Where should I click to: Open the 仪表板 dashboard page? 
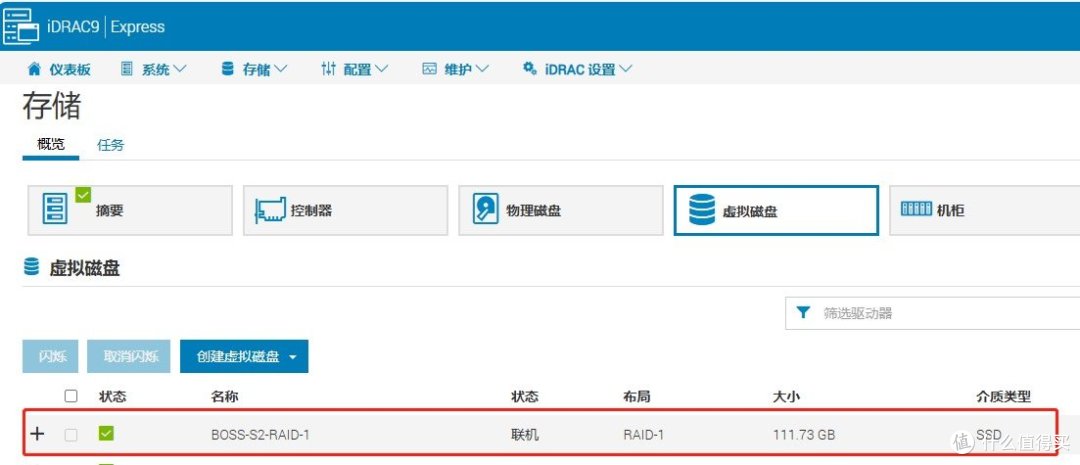tap(59, 69)
